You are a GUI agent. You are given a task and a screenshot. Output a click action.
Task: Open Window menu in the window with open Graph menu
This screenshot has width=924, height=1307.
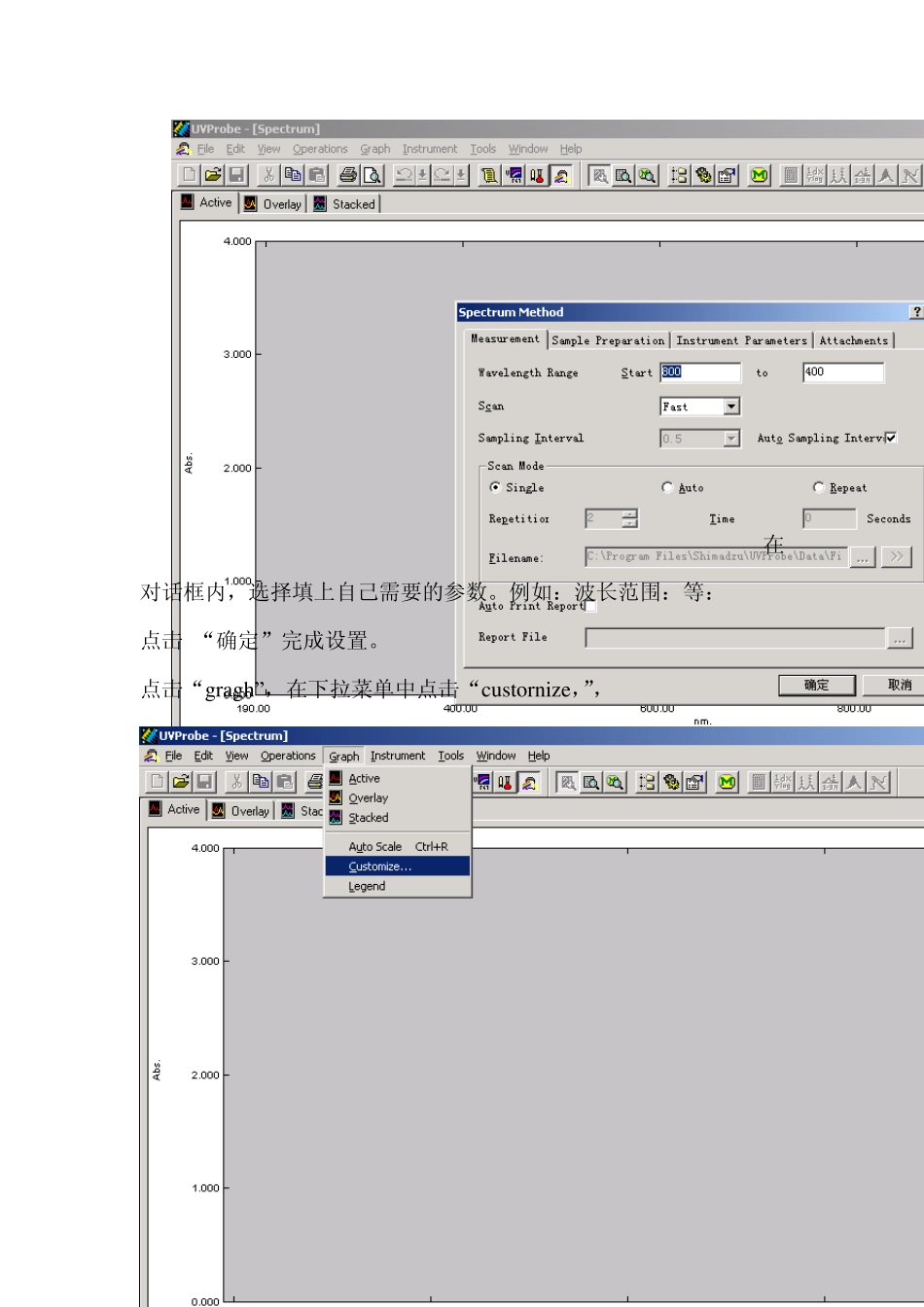pos(496,756)
